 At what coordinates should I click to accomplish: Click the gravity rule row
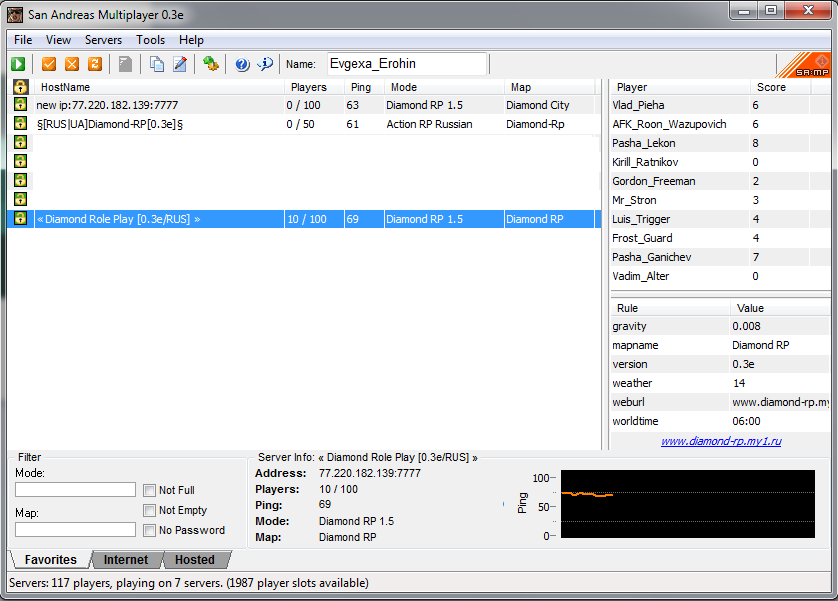(720, 326)
